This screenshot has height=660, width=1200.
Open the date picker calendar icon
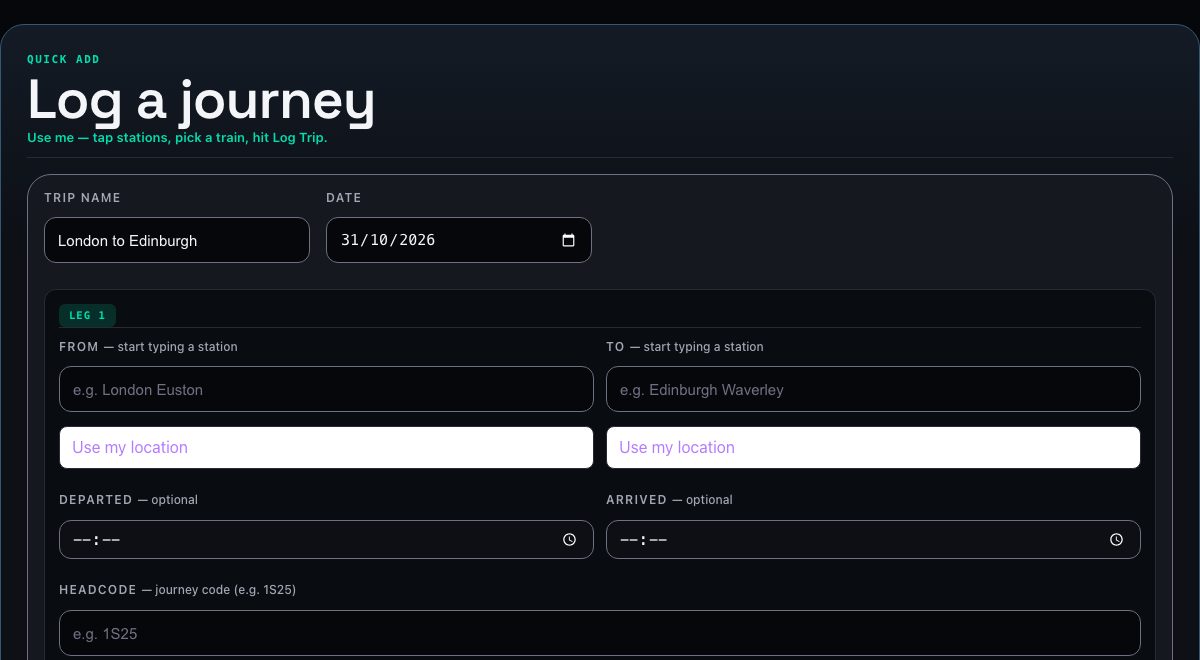569,240
